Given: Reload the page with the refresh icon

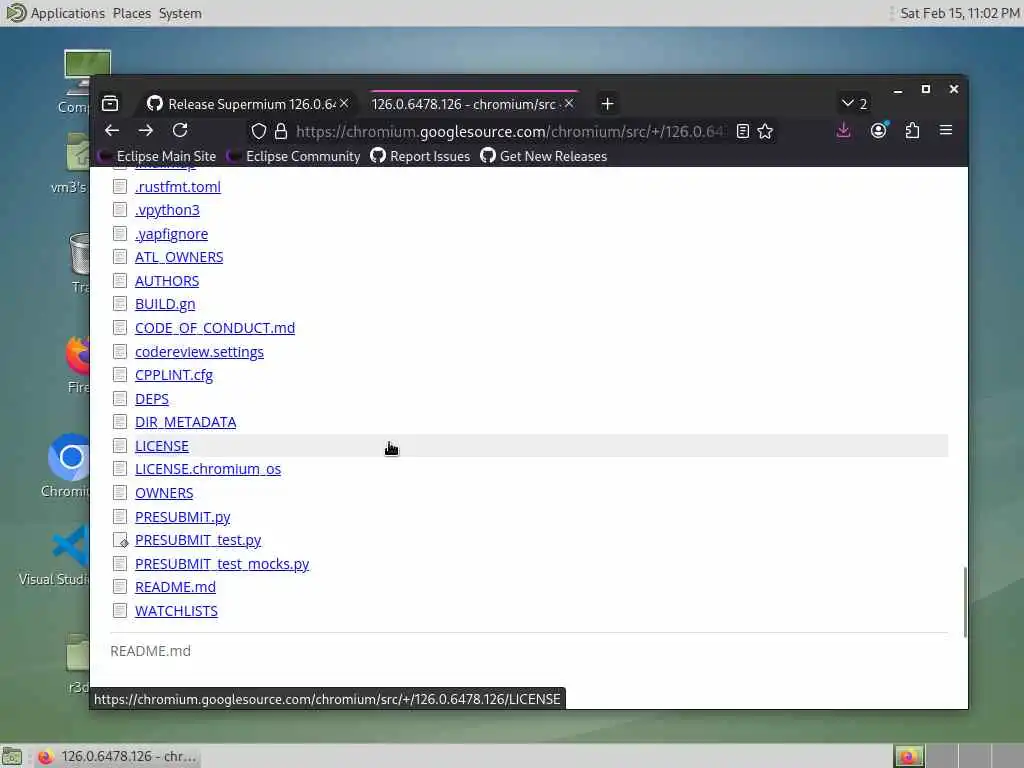Looking at the screenshot, I should (x=180, y=131).
